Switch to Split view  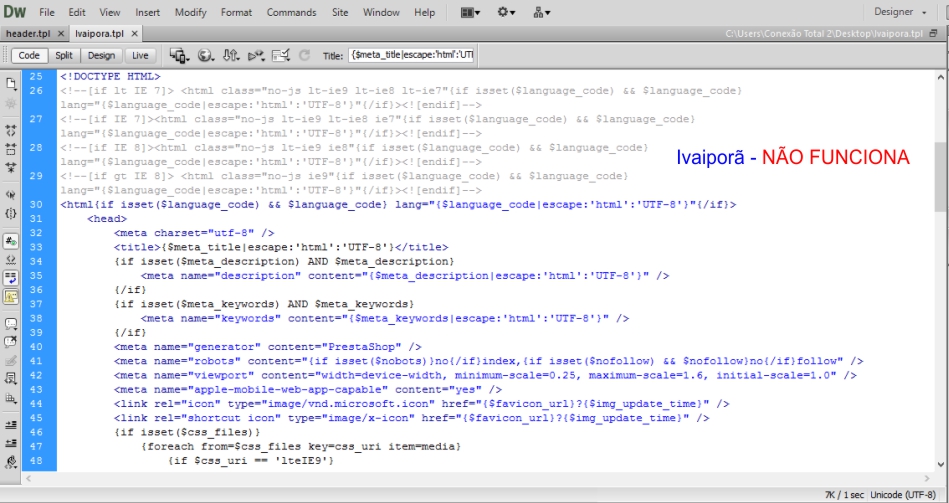[64, 55]
